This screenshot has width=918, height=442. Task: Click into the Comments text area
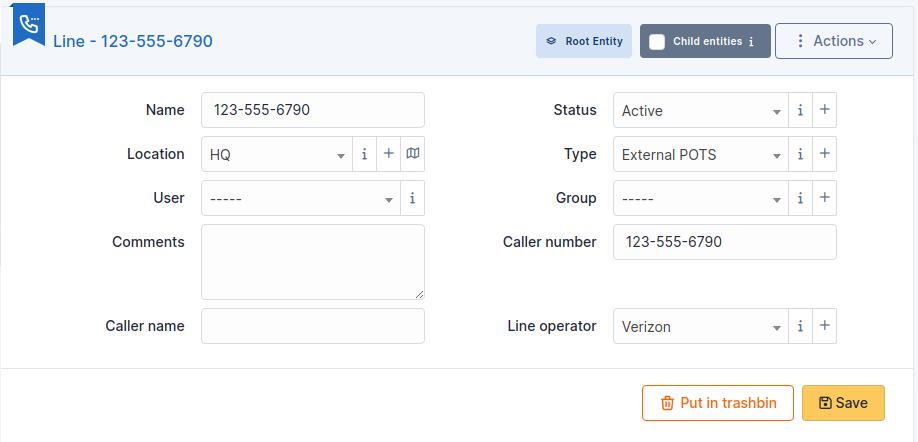coord(313,262)
